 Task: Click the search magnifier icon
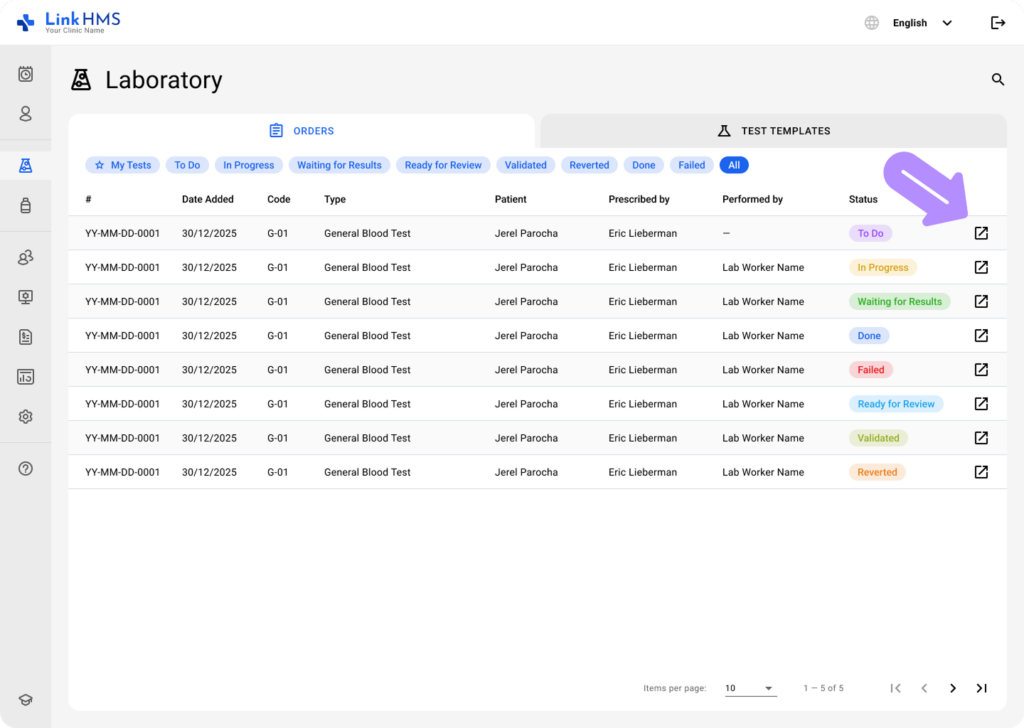(997, 80)
